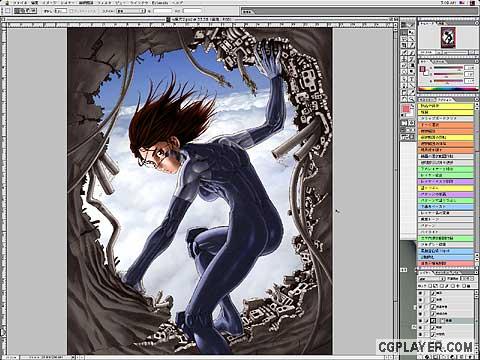Open the Help (ヘルプ) menu
480x360 pixels.
[177, 3]
